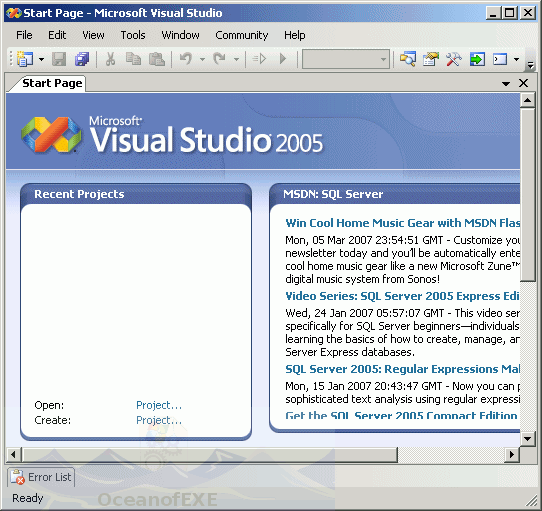The width and height of the screenshot is (542, 511).
Task: Expand the Undo history dropdown arrow
Action: pos(203,59)
